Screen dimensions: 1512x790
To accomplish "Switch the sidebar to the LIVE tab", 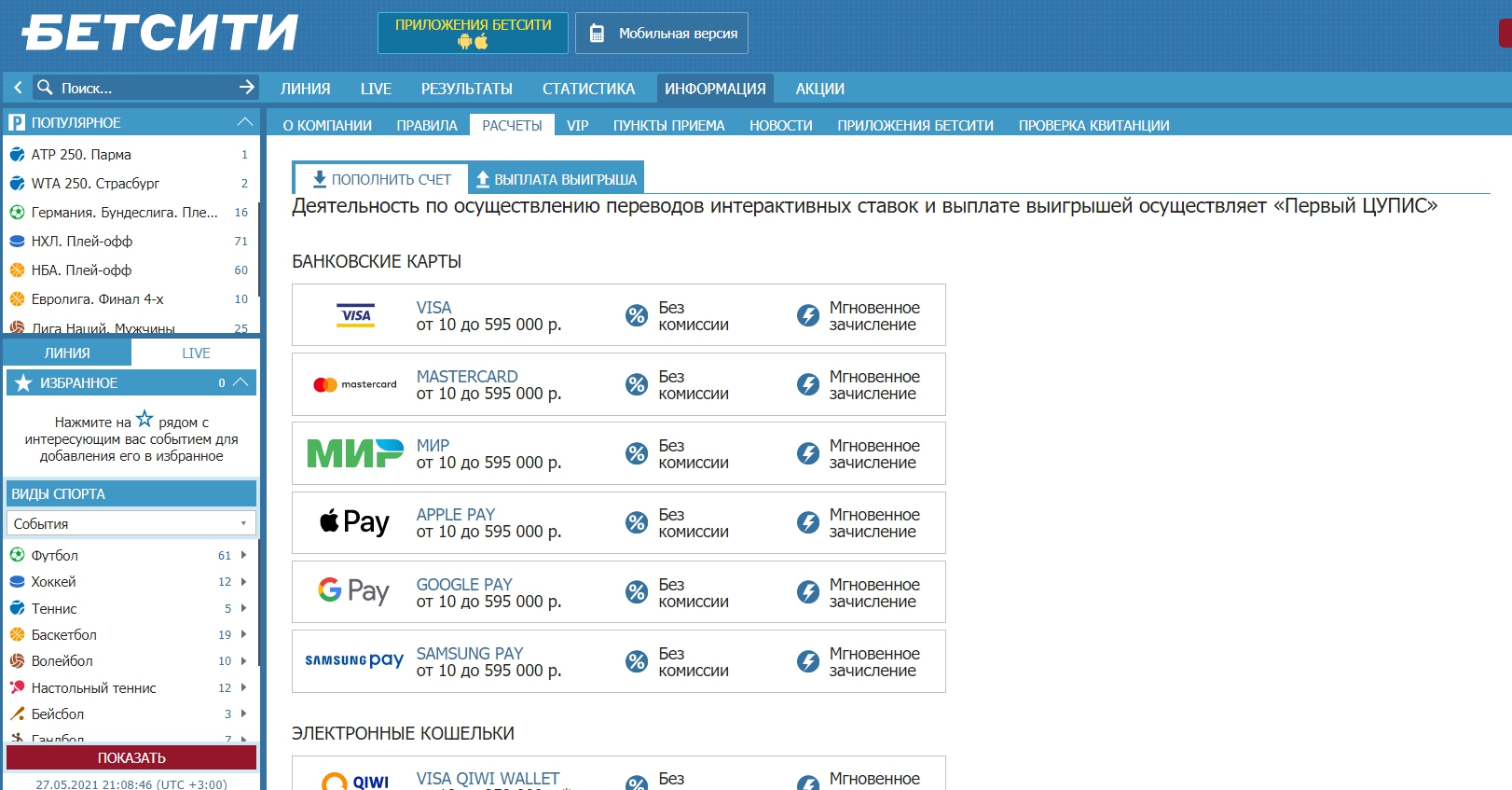I will click(196, 353).
